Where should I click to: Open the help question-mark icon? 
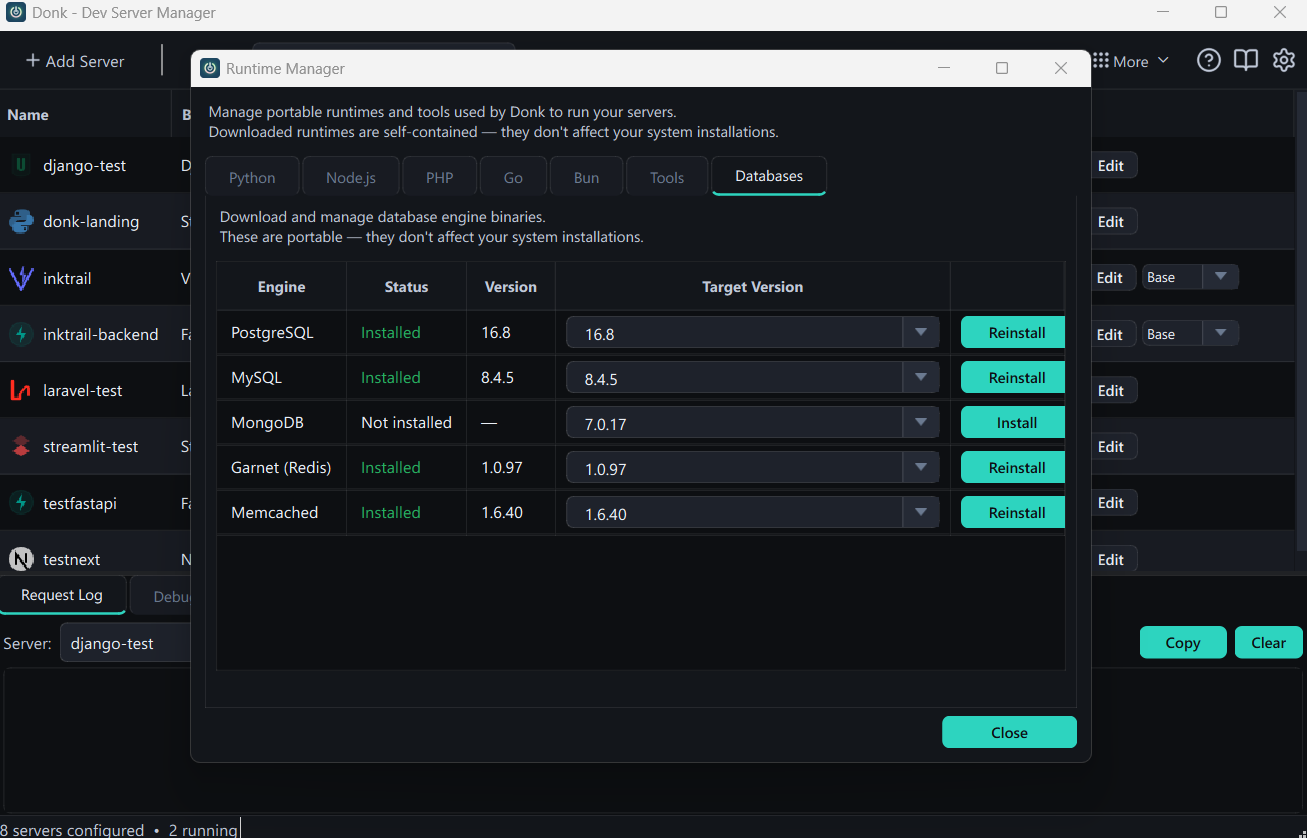pyautogui.click(x=1208, y=60)
